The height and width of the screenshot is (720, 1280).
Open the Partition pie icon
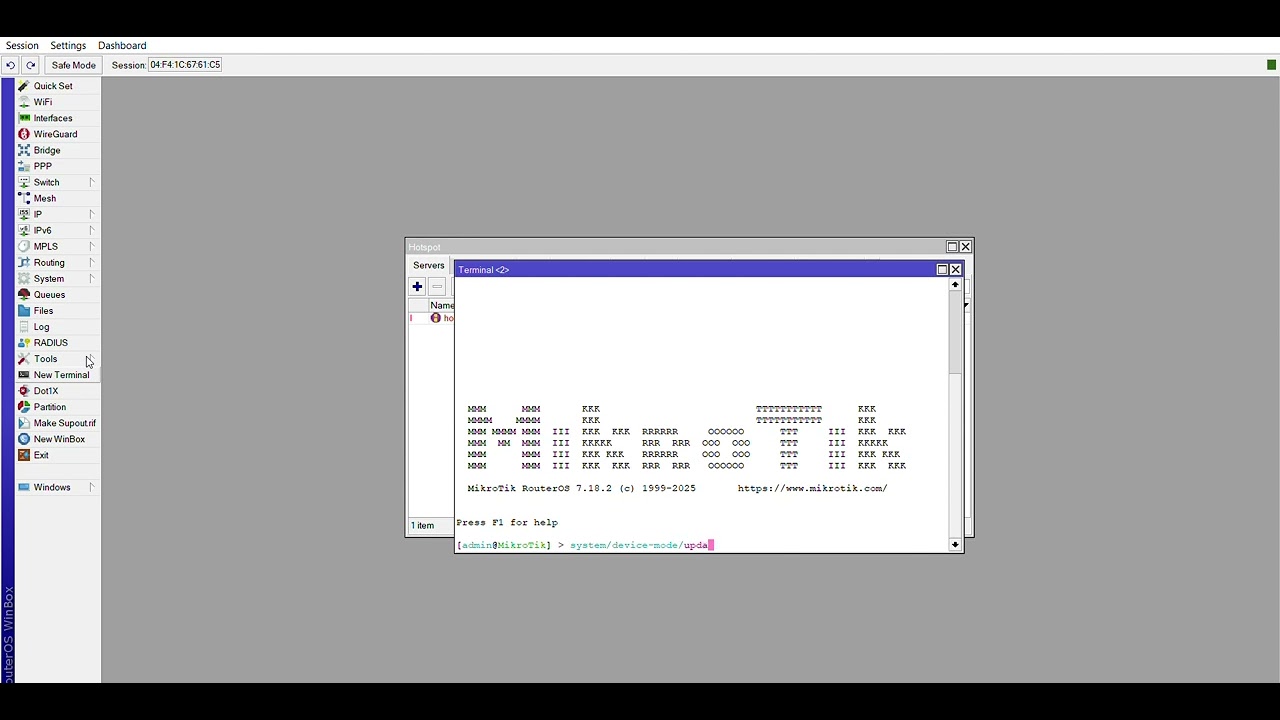click(x=24, y=407)
